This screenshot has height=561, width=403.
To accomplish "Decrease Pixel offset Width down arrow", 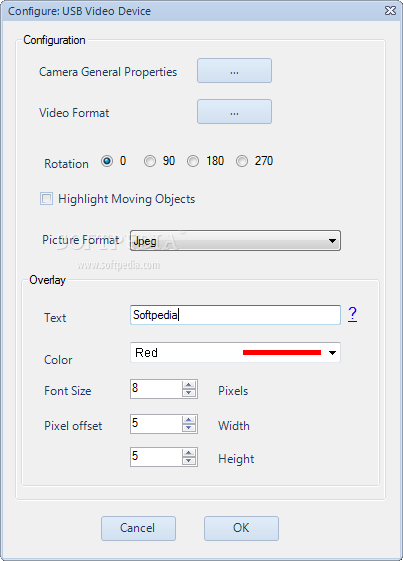I will point(189,428).
